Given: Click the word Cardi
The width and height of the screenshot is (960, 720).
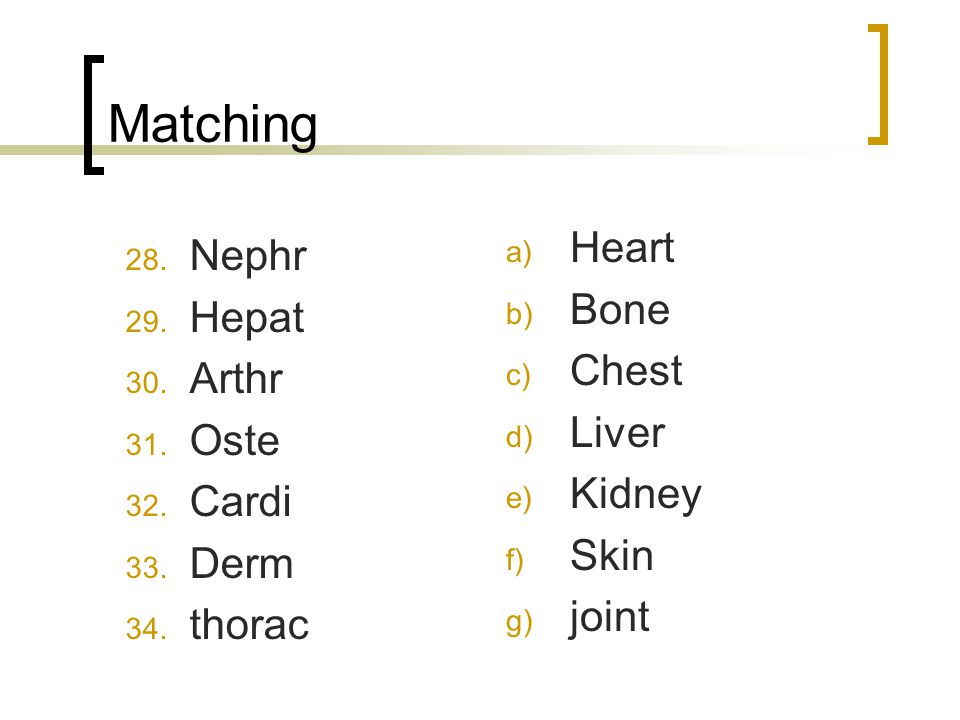Looking at the screenshot, I should click(x=240, y=501).
